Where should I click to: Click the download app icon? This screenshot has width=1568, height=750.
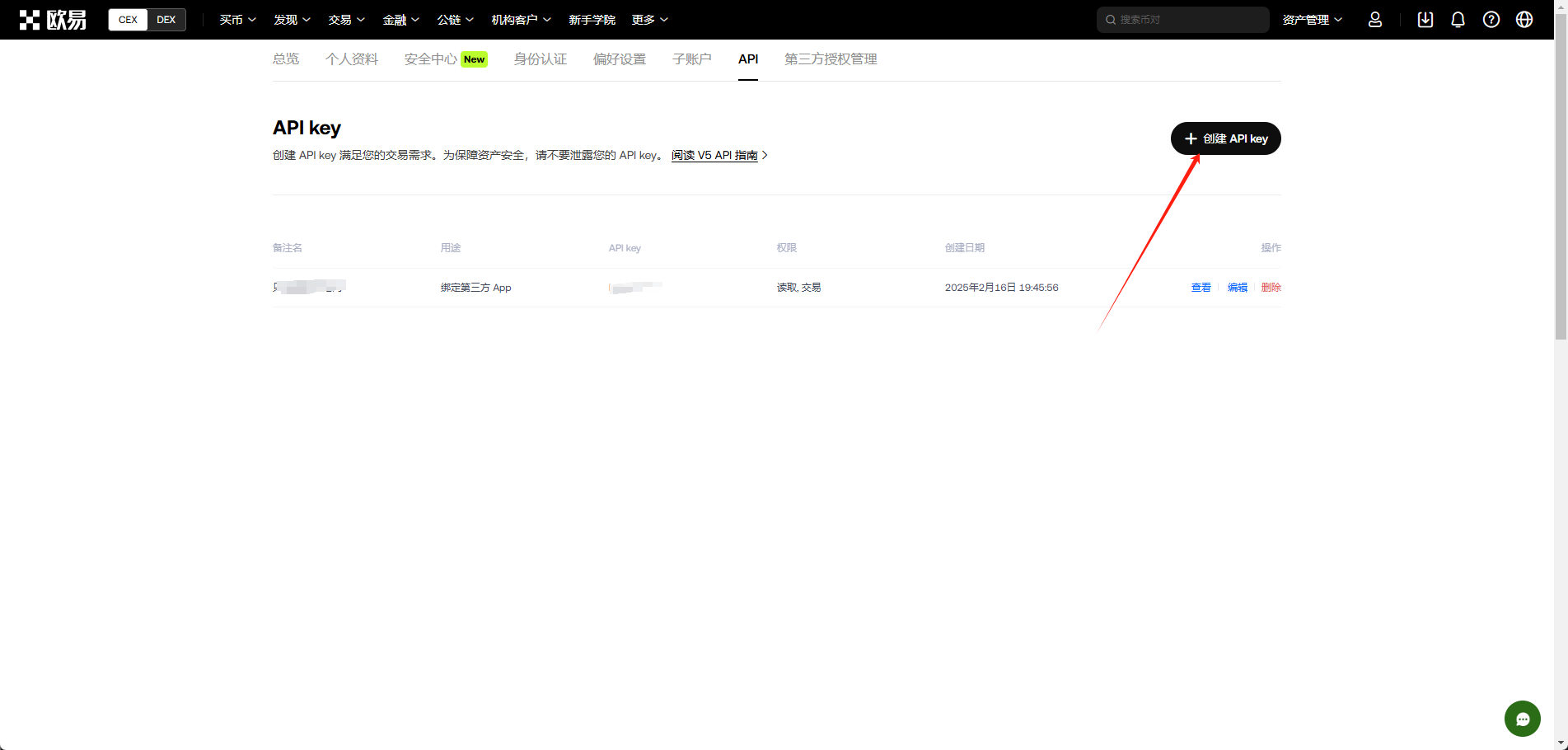(x=1425, y=20)
